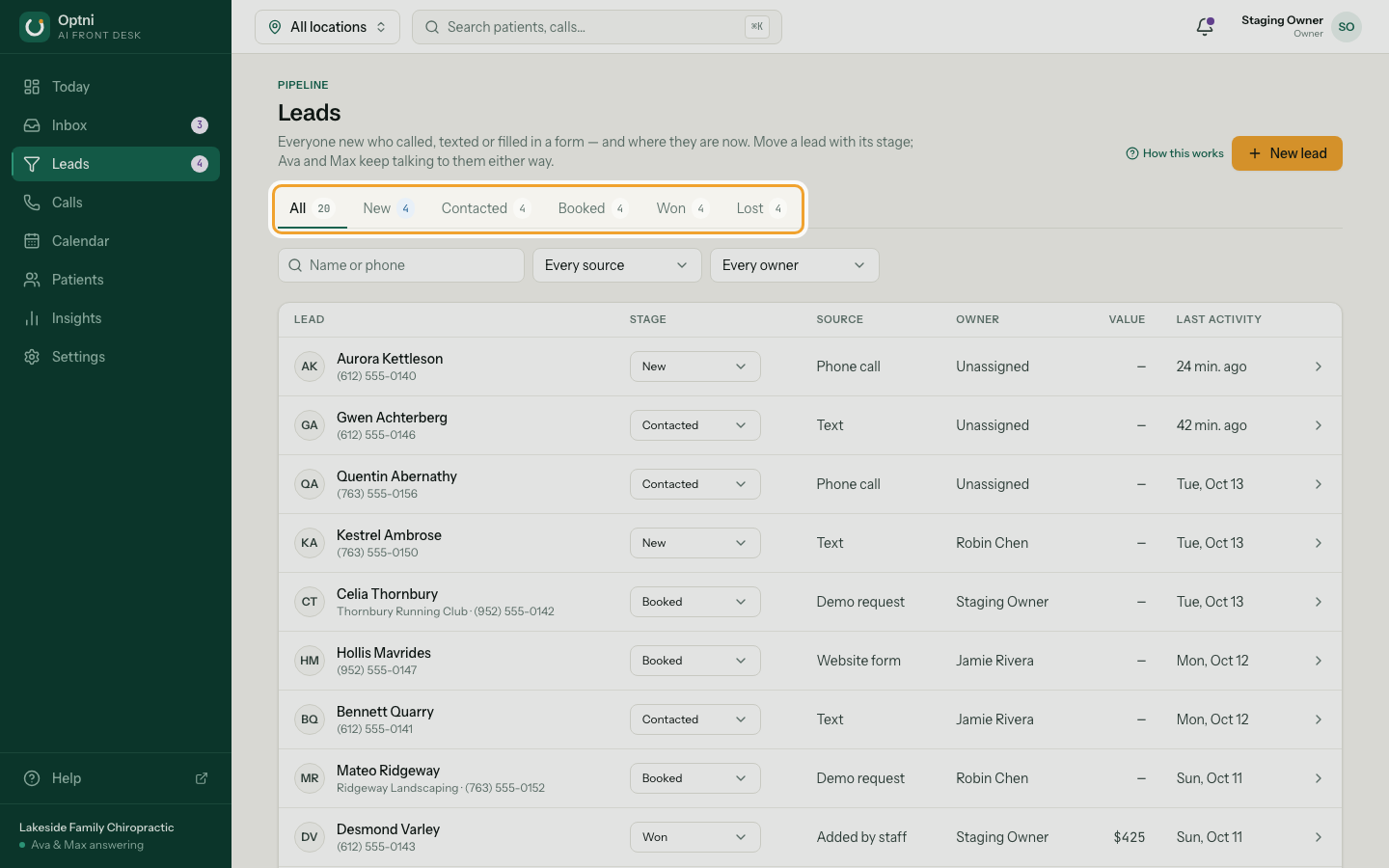This screenshot has height=868, width=1389.
Task: Click the GA avatar for Gwen Achterberg
Action: click(310, 425)
